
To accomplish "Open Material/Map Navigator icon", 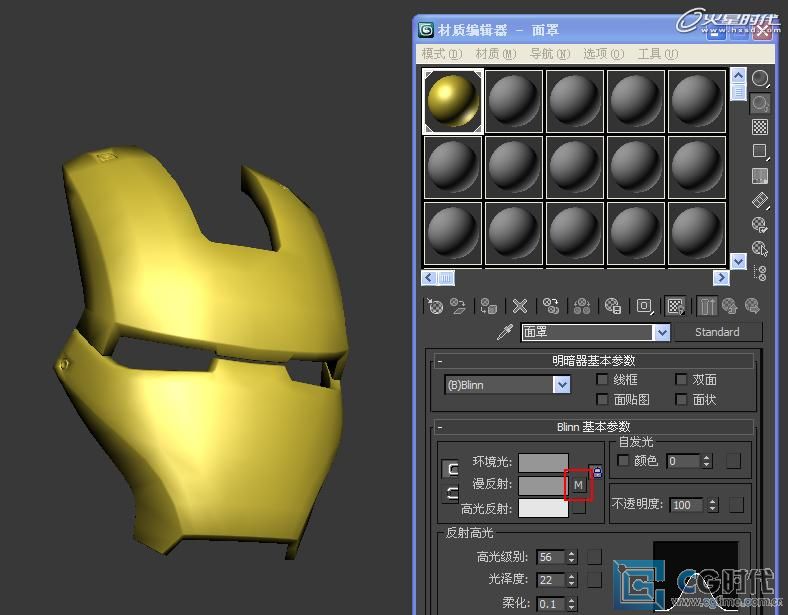I will pyautogui.click(x=760, y=273).
